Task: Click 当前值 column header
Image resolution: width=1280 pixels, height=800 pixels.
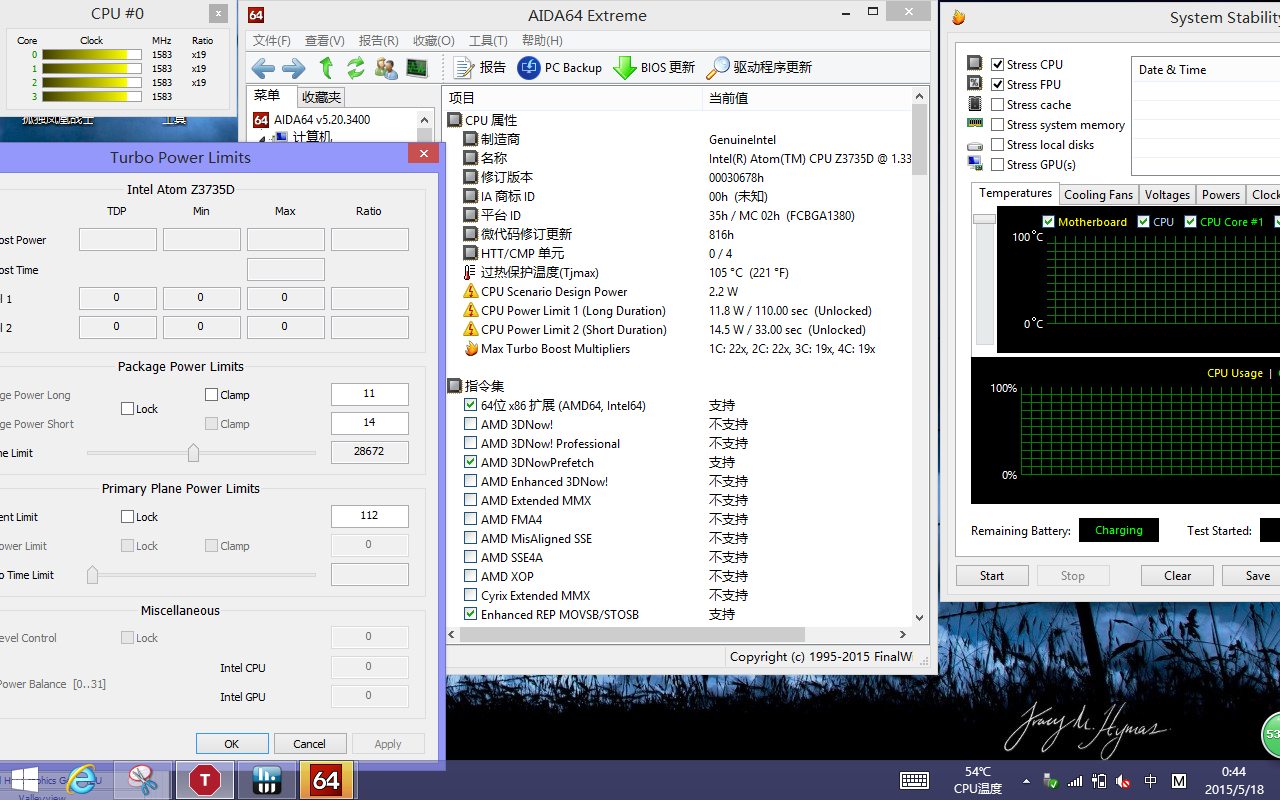Action: click(x=728, y=98)
